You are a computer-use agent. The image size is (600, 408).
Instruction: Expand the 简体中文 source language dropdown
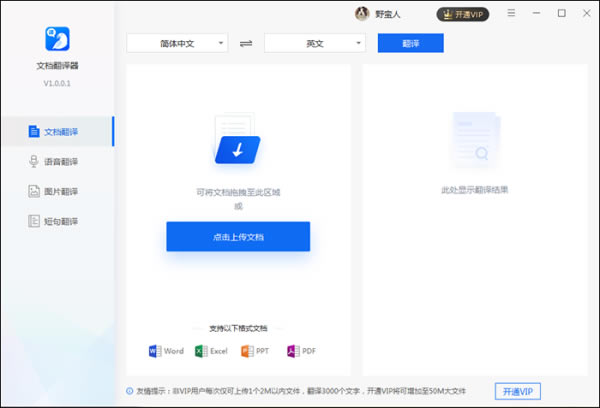point(177,44)
